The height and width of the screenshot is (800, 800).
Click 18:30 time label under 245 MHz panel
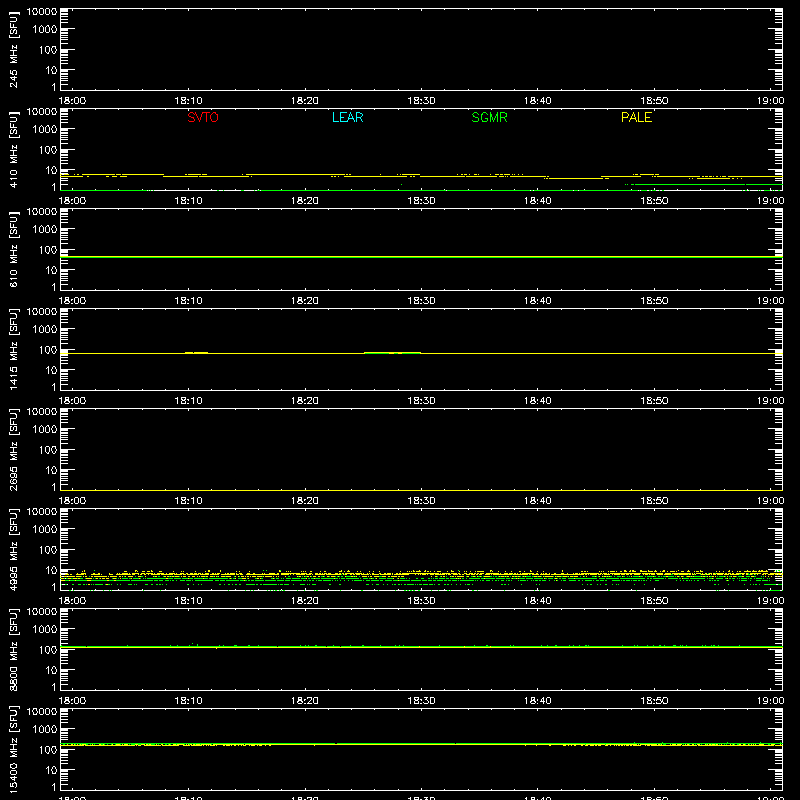pyautogui.click(x=421, y=101)
